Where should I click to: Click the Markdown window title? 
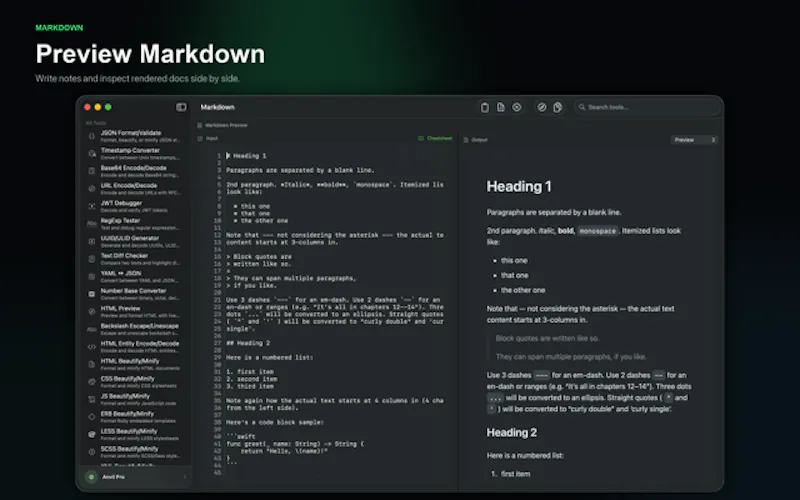click(x=217, y=107)
